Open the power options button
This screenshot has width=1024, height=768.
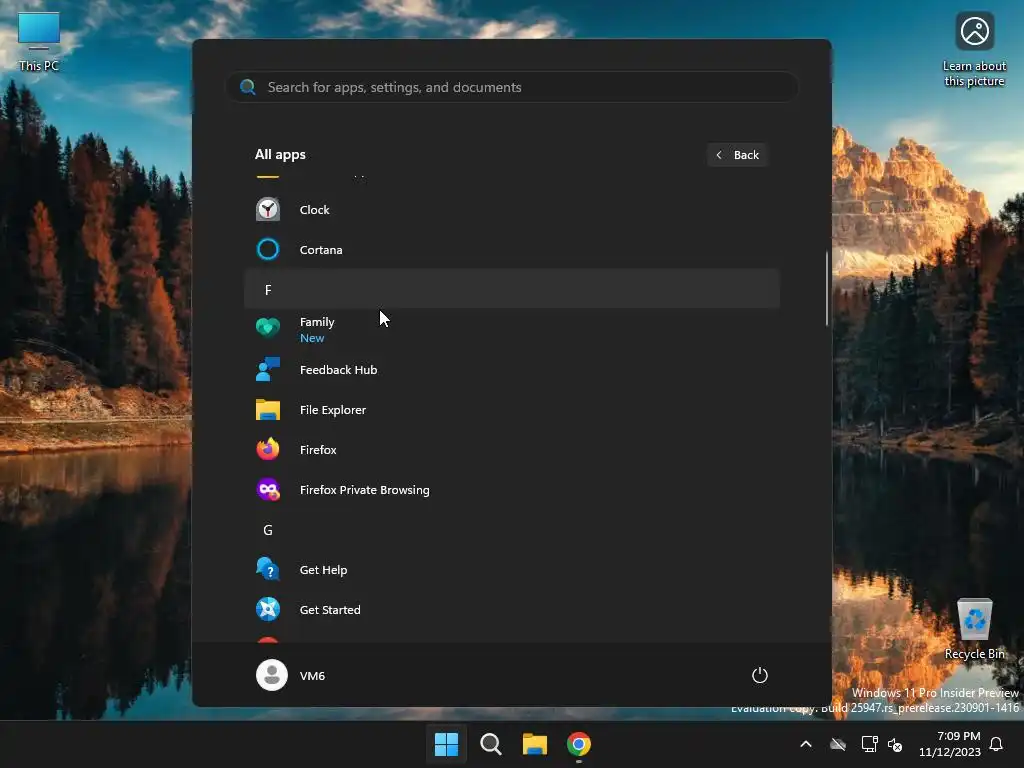[x=760, y=675]
